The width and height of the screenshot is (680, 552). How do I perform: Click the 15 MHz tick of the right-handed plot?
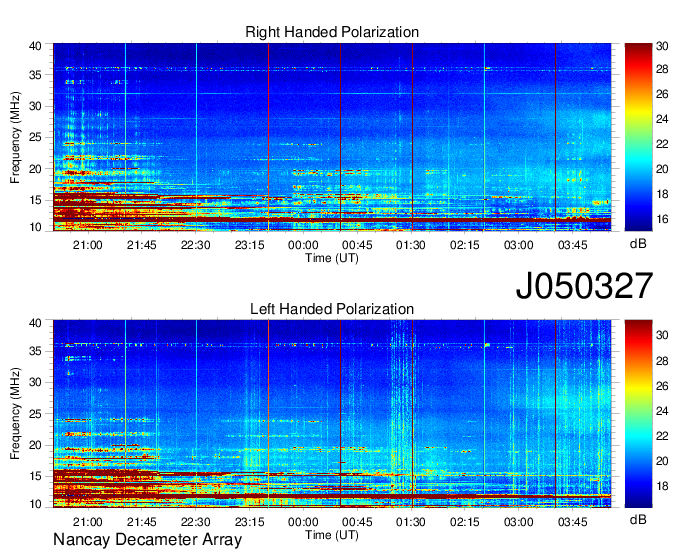tap(36, 200)
